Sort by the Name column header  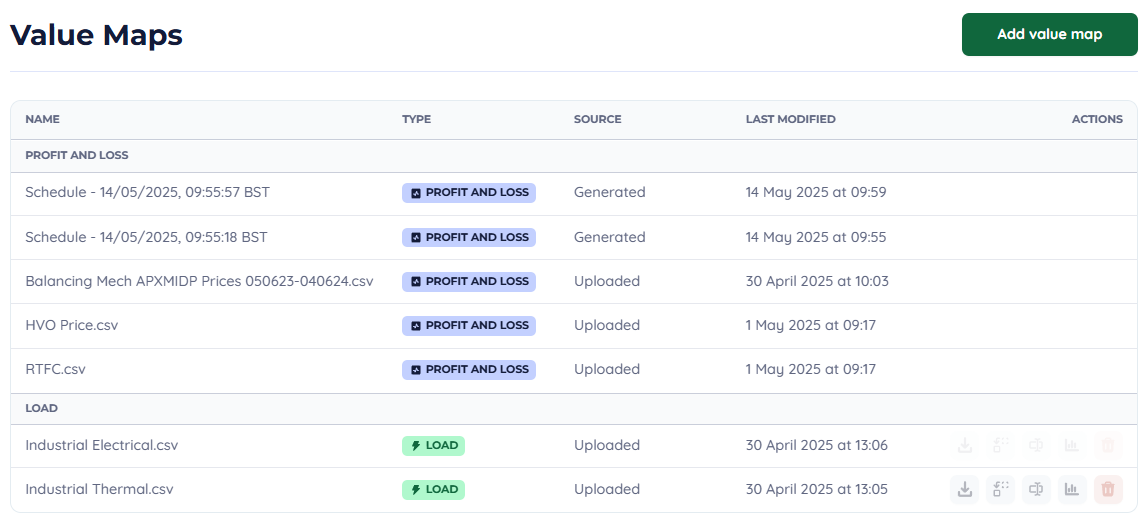click(43, 119)
